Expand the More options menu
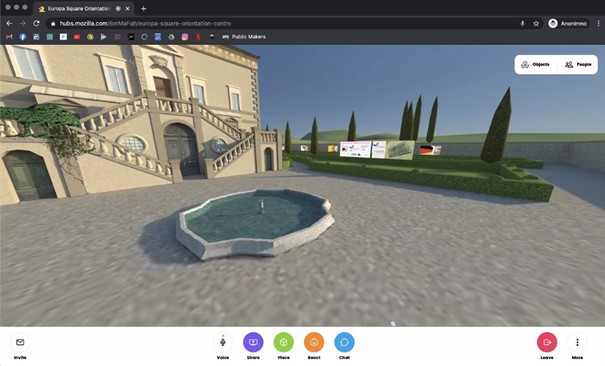 tap(577, 342)
